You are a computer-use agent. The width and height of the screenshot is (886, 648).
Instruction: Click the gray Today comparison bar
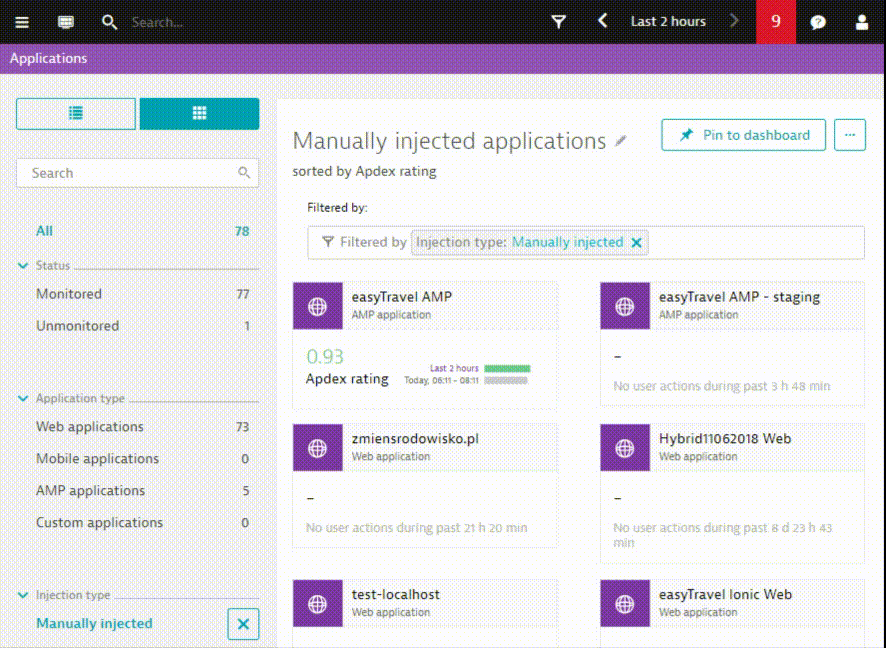[506, 381]
